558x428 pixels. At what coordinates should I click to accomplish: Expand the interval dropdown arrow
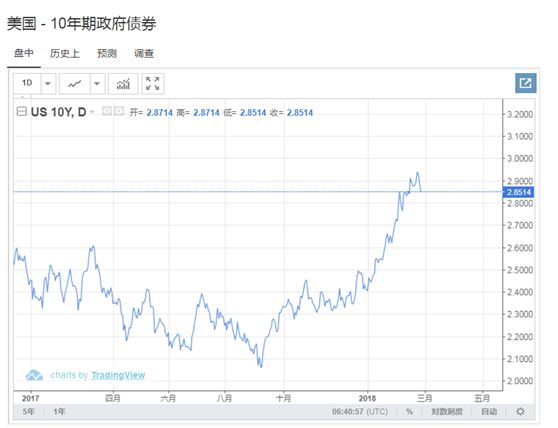coord(48,84)
